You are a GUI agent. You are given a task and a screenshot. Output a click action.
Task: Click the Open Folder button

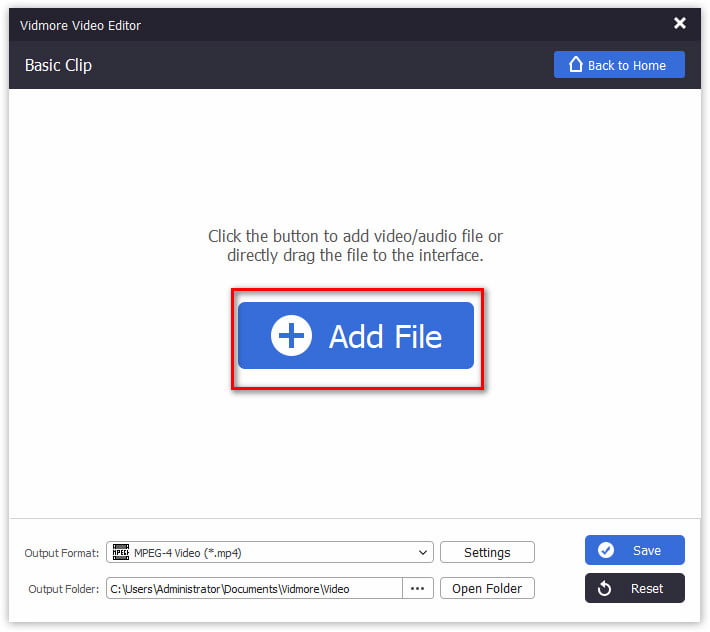pyautogui.click(x=487, y=589)
